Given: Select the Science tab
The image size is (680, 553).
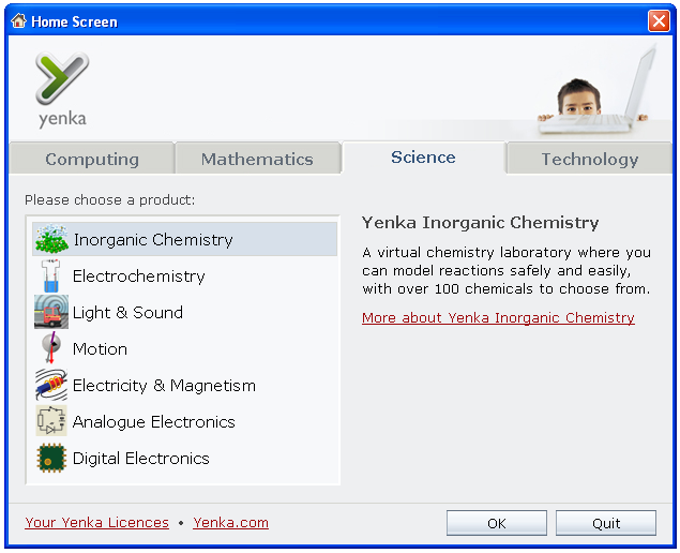Looking at the screenshot, I should [423, 157].
